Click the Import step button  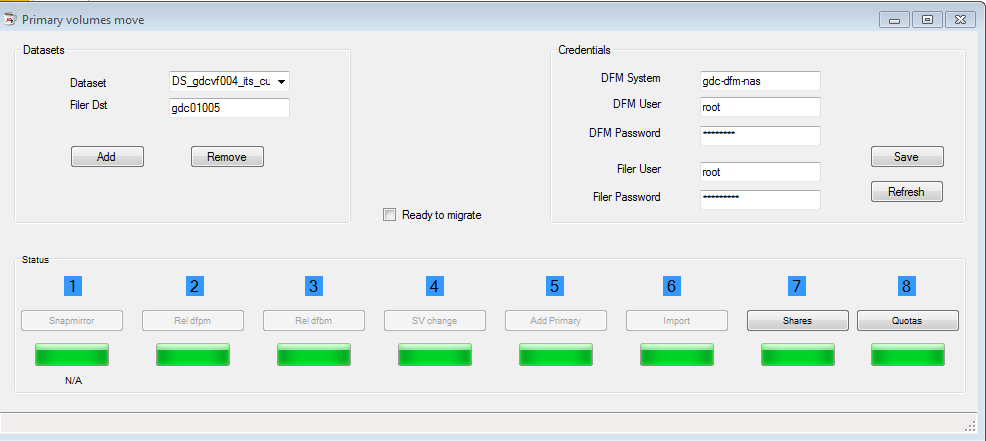677,320
